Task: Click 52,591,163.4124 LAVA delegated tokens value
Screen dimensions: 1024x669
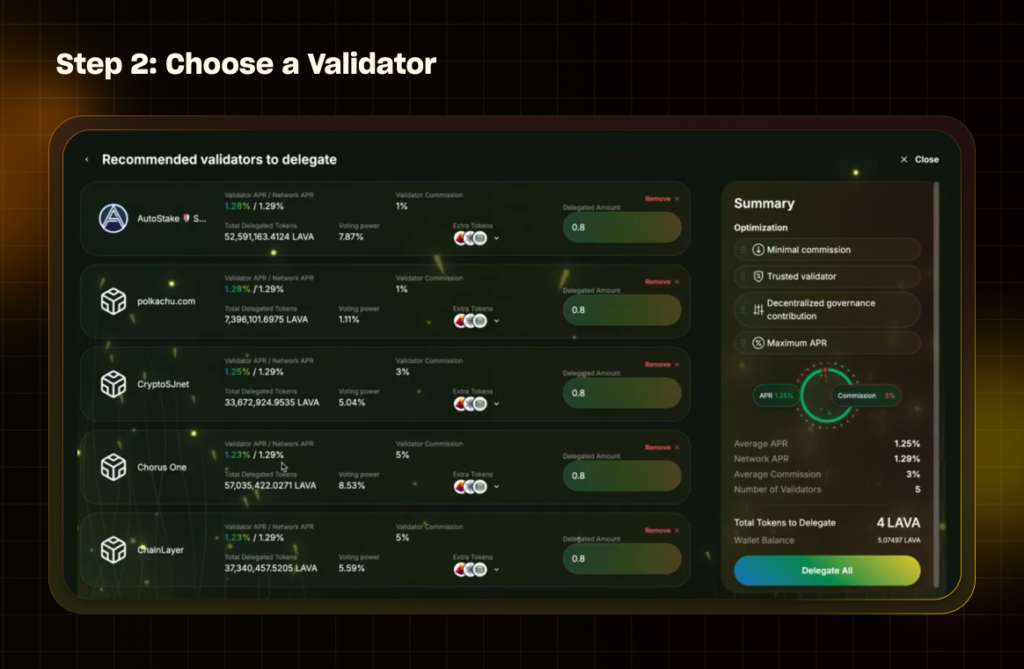Action: point(269,237)
